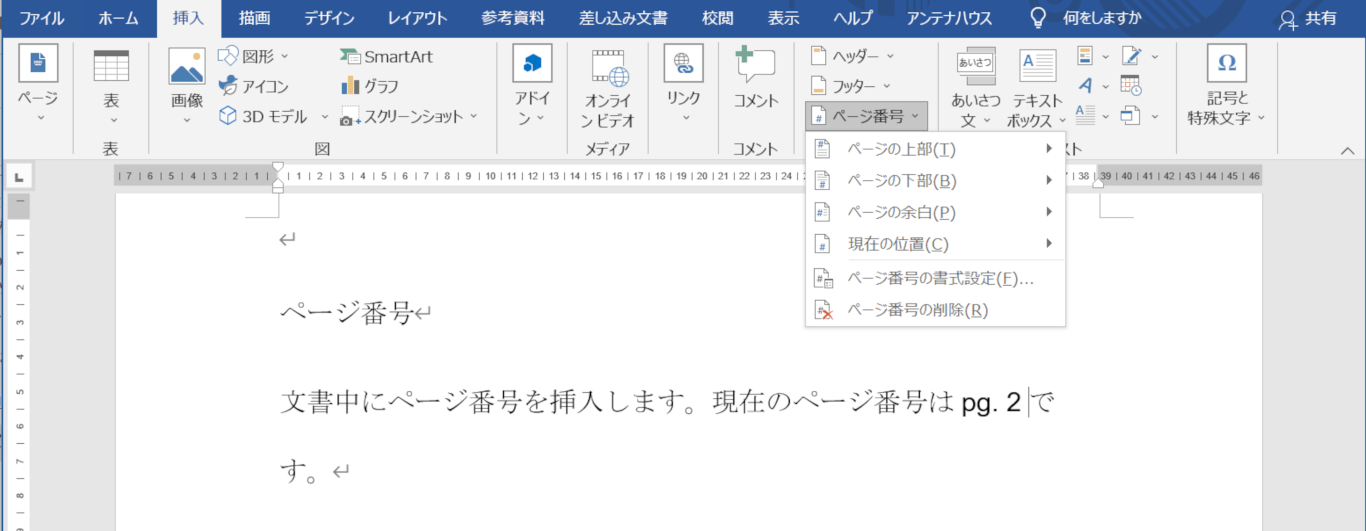Viewport: 1366px width, 531px height.
Task: Insert date and time via calendar icon
Action: (x=1130, y=86)
